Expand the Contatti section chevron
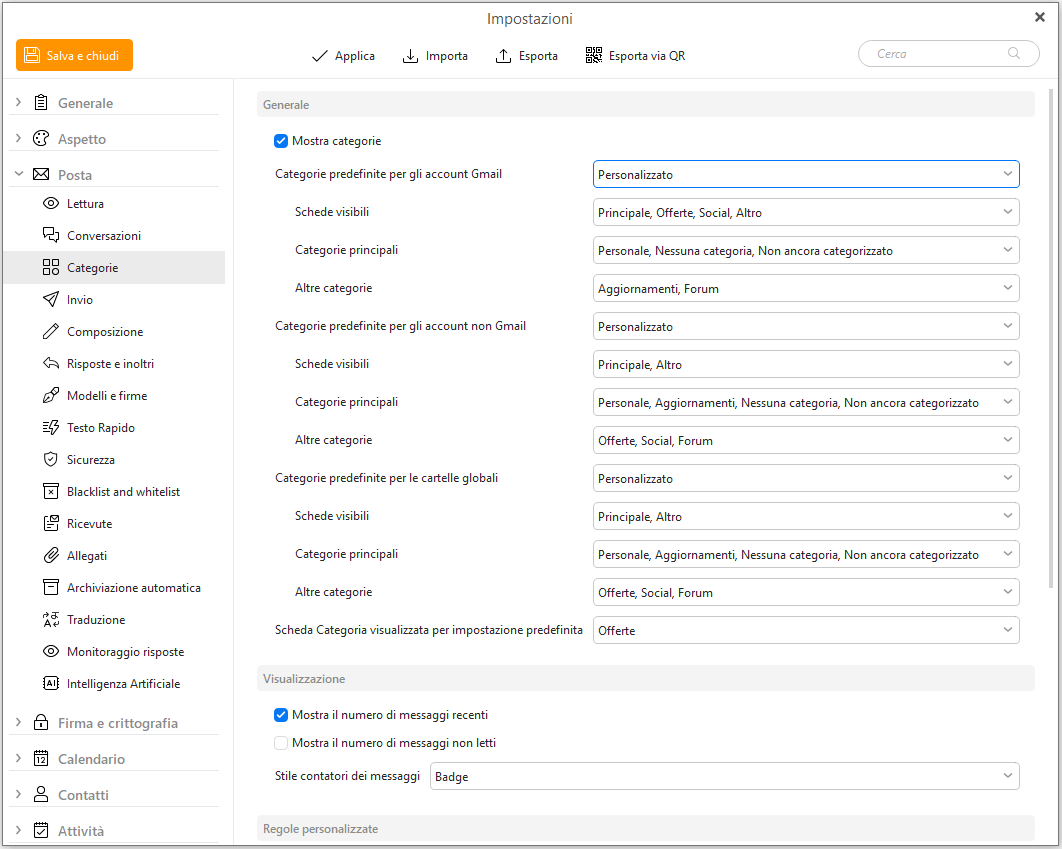 (x=19, y=794)
